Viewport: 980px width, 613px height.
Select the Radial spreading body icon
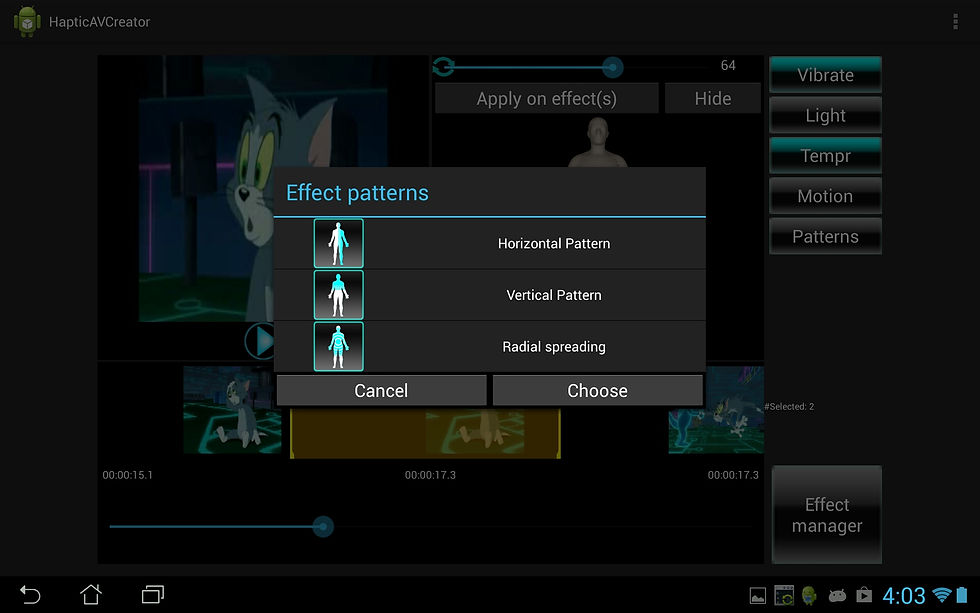(x=338, y=346)
